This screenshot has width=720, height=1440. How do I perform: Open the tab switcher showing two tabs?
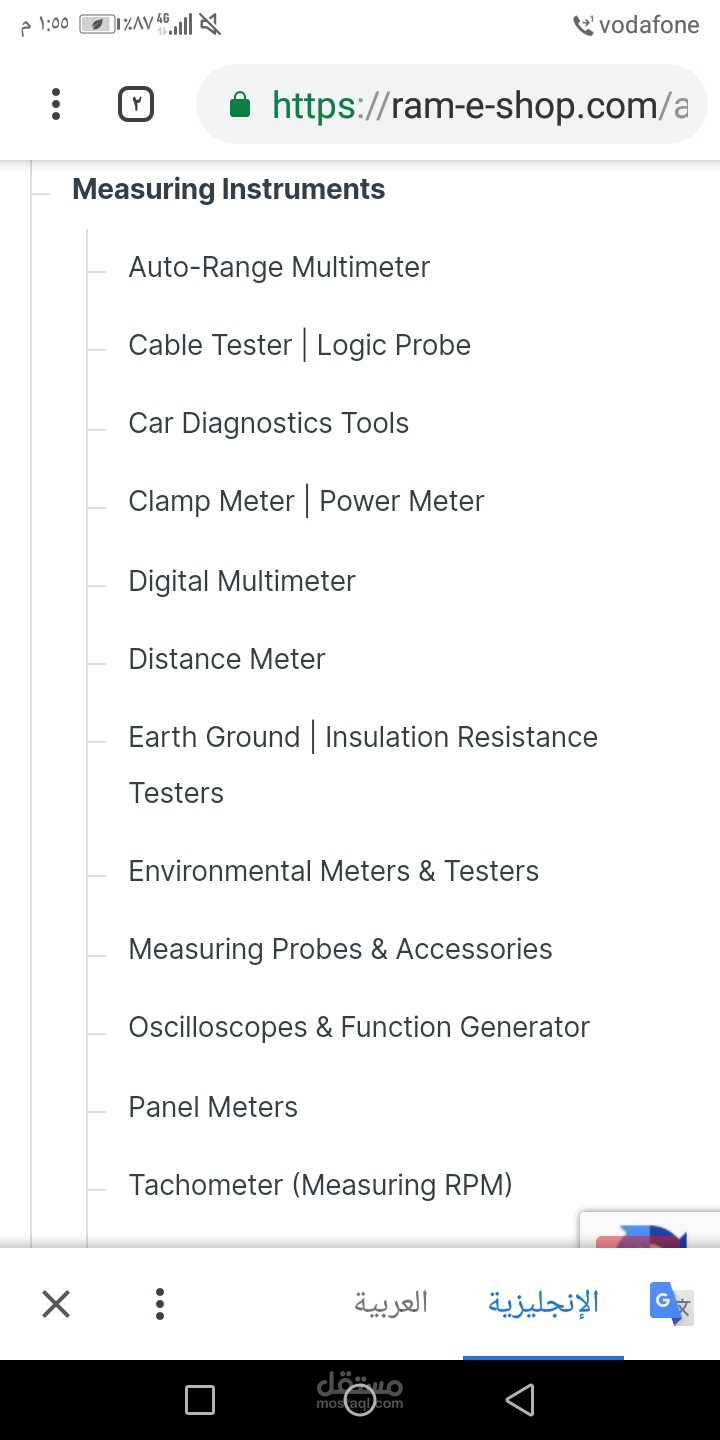coord(136,104)
